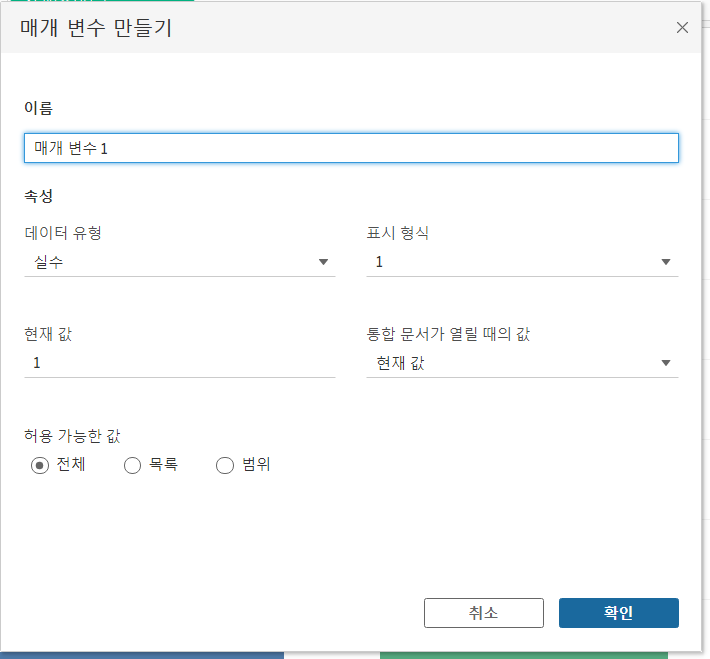This screenshot has height=659, width=710.
Task: Open the 통합 문서가 열릴 때의 값 dropdown
Action: (x=522, y=363)
